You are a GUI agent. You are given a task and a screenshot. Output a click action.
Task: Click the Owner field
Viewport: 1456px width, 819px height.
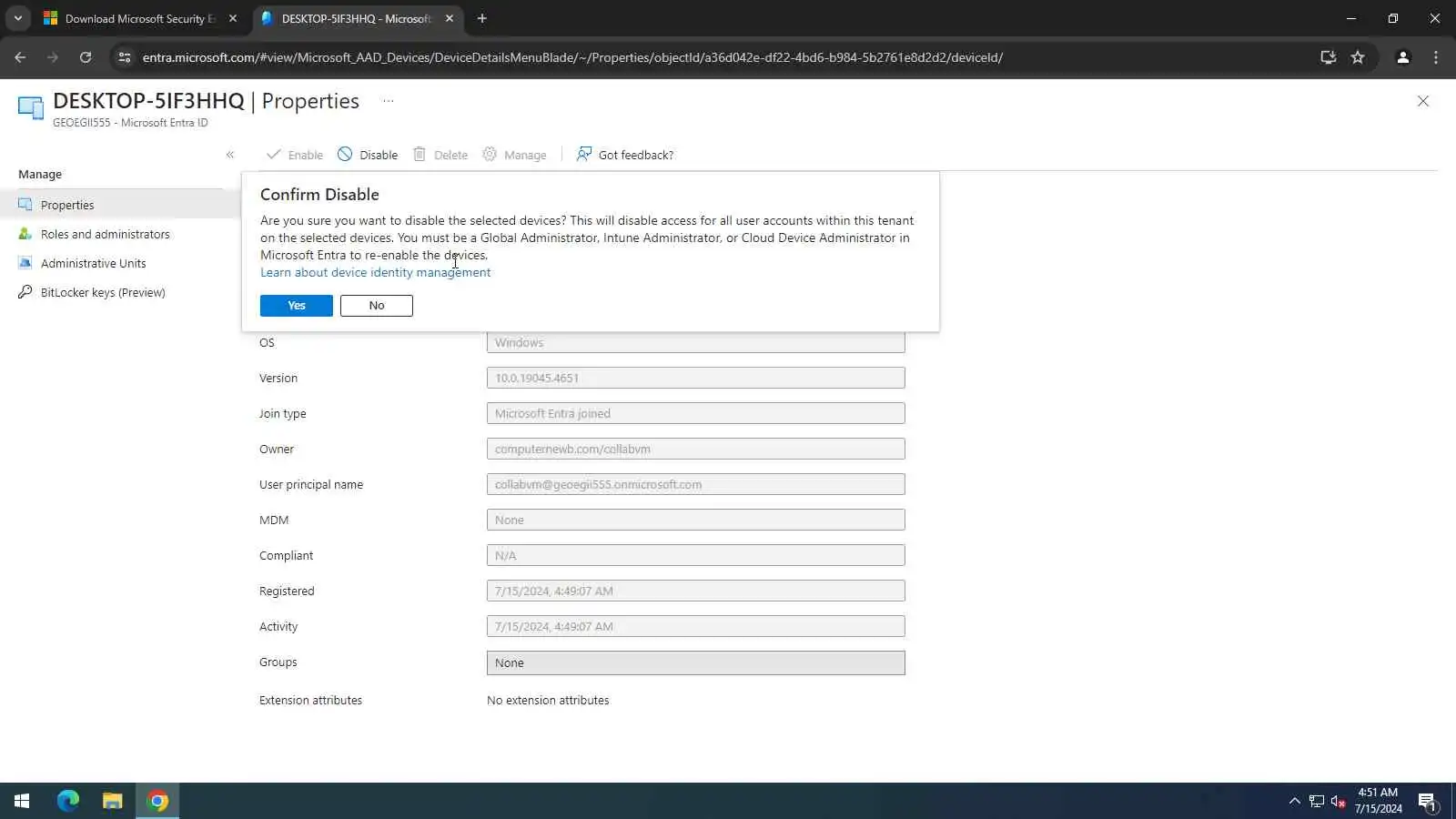click(x=696, y=449)
